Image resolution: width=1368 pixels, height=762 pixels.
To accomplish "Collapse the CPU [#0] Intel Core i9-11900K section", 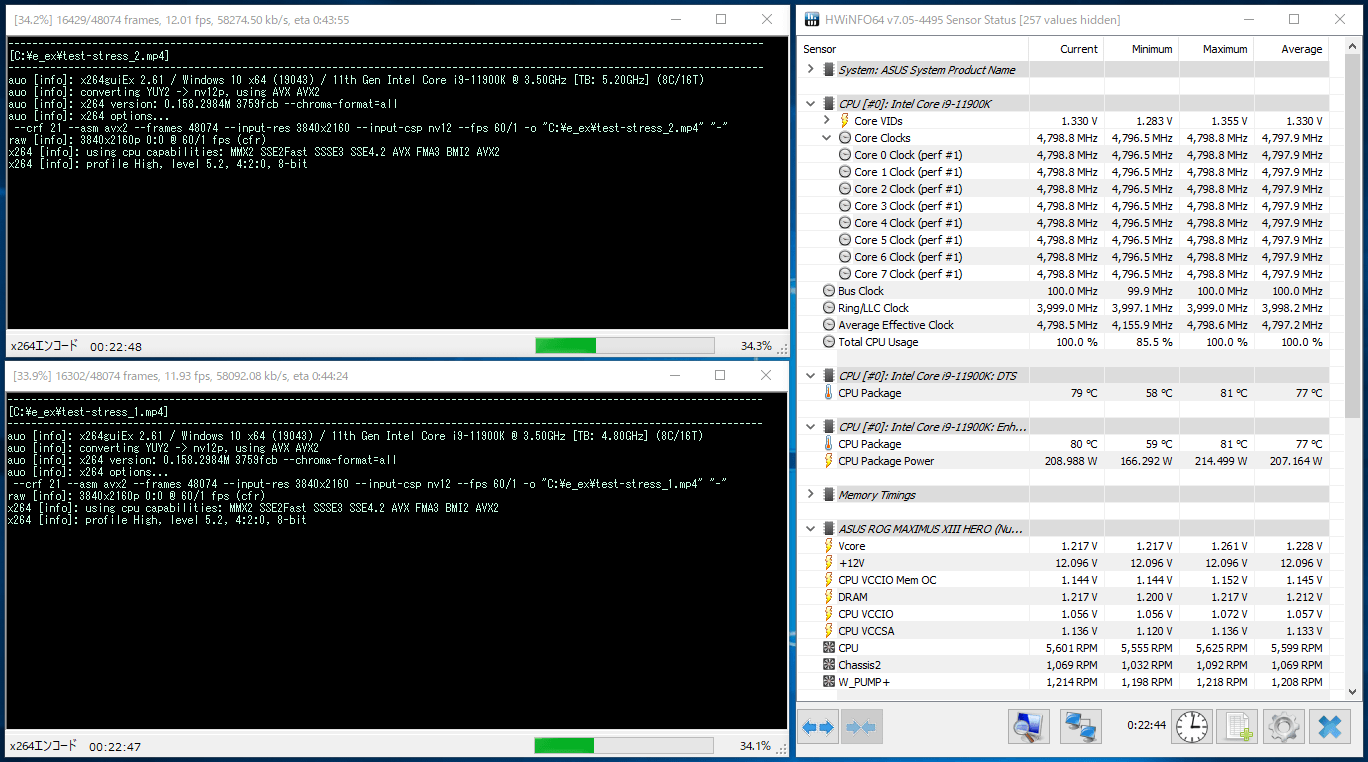I will point(811,104).
